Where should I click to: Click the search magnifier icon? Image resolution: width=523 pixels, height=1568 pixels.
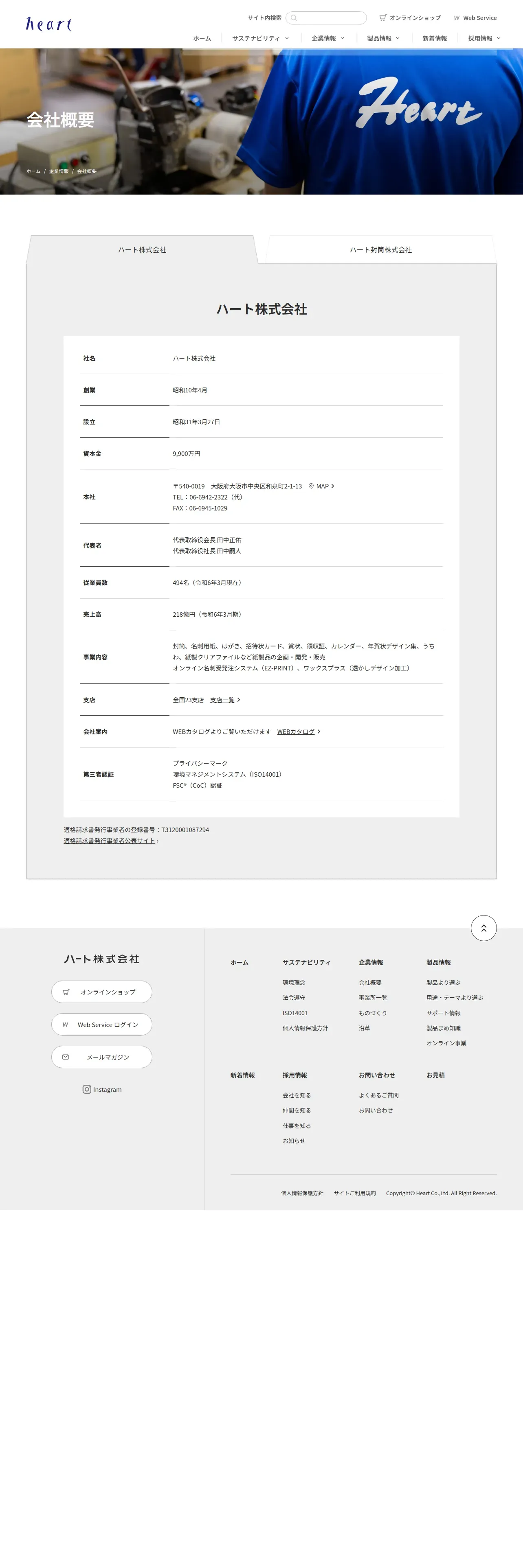click(294, 18)
